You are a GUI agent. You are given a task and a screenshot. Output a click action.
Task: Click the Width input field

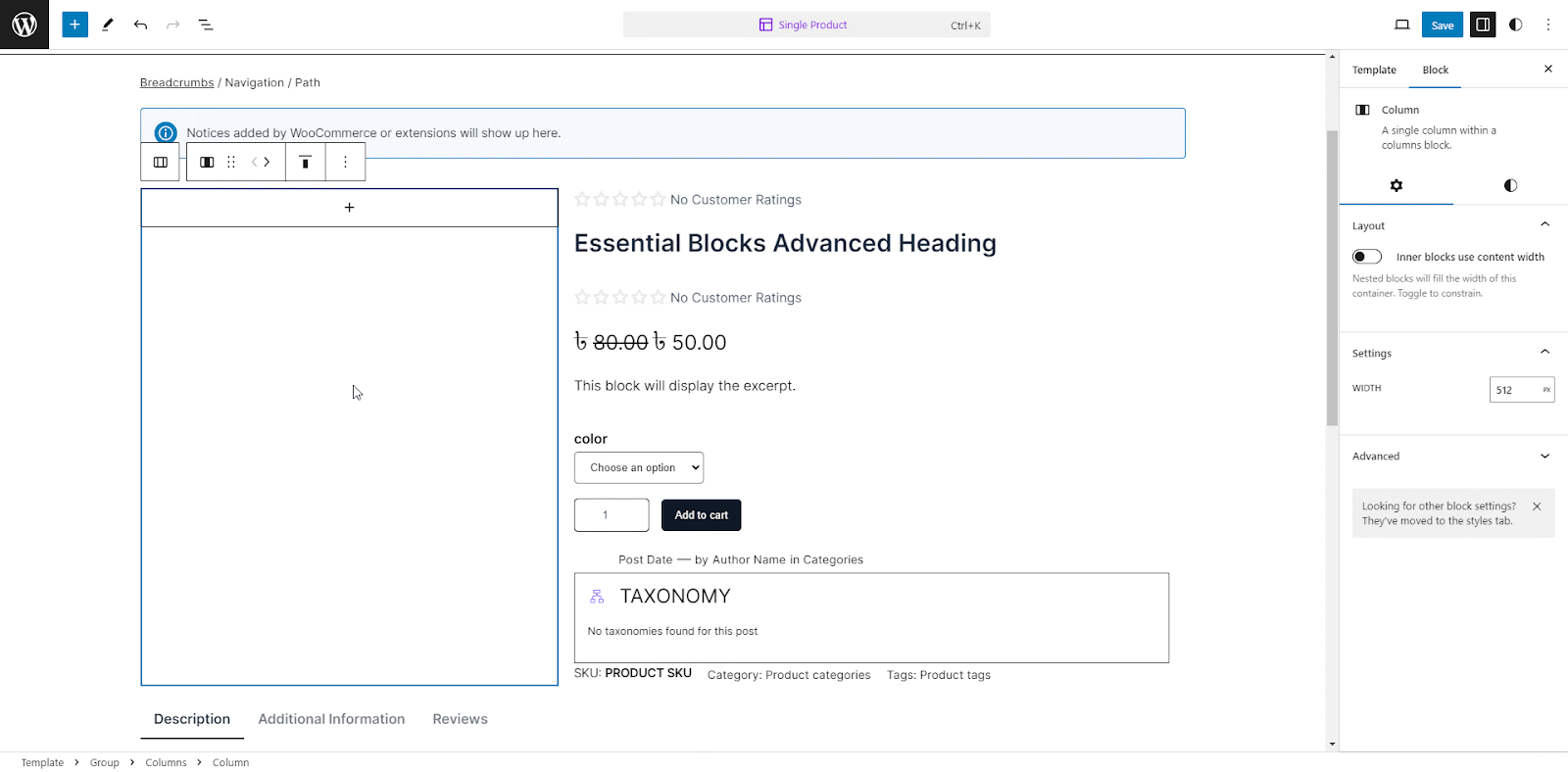tap(1514, 390)
